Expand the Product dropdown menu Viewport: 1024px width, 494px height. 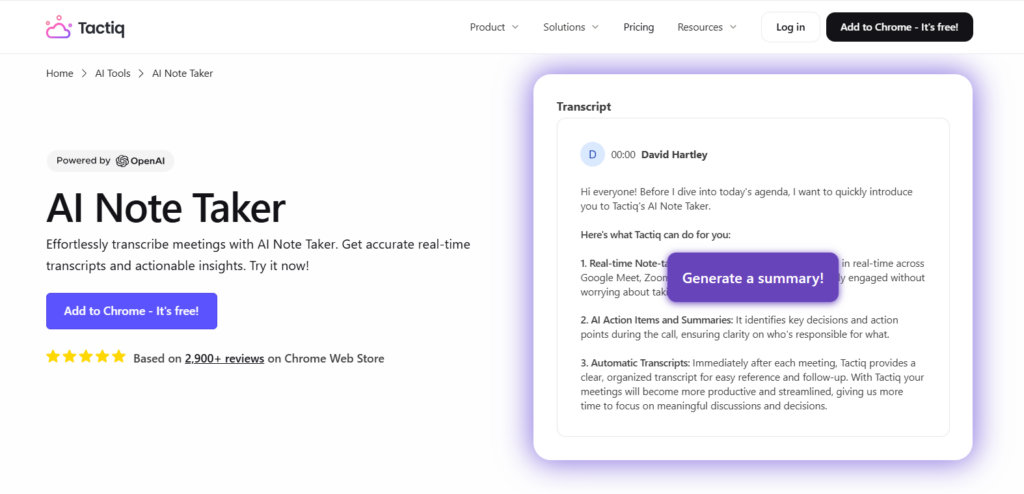pyautogui.click(x=494, y=27)
